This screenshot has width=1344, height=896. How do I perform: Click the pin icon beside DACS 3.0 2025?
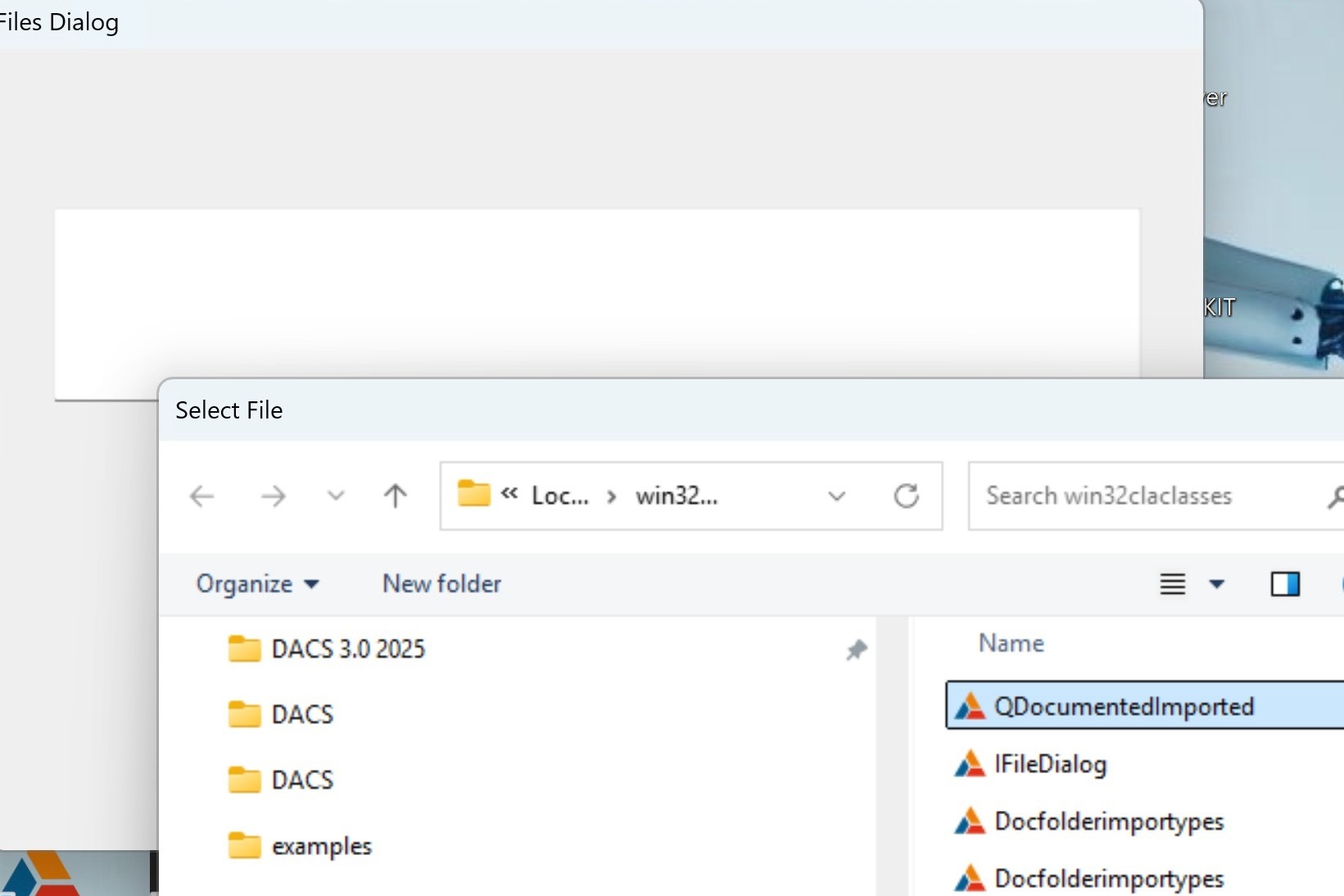point(856,650)
